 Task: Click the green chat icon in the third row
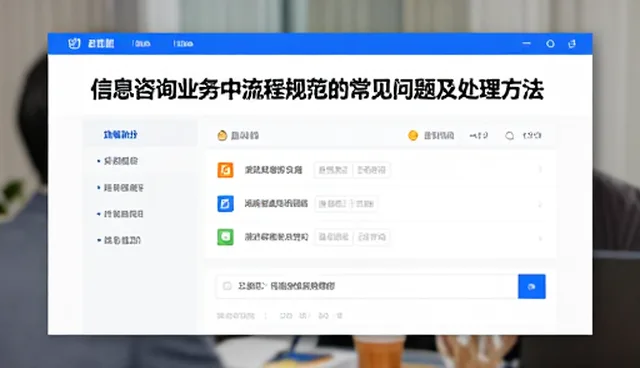[x=225, y=237]
